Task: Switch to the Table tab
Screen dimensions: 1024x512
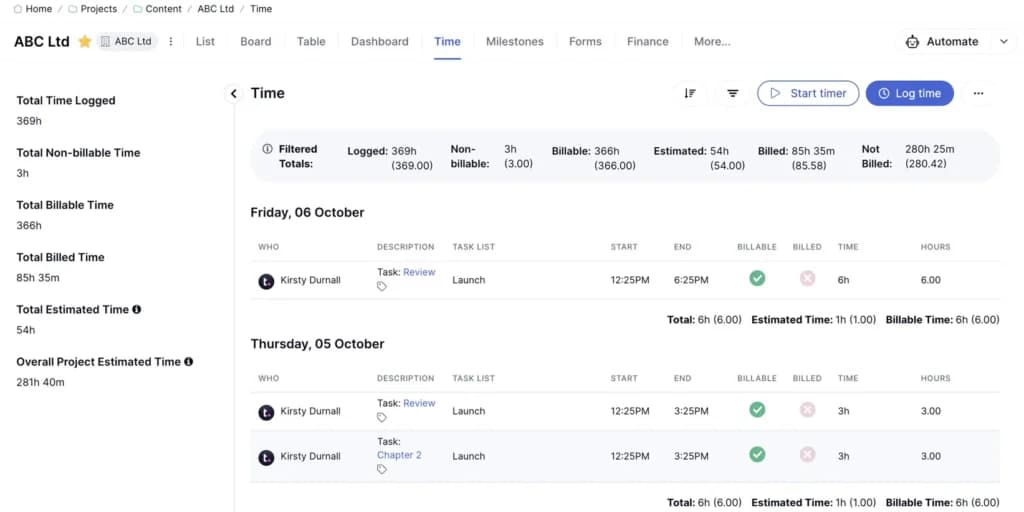Action: (x=311, y=42)
